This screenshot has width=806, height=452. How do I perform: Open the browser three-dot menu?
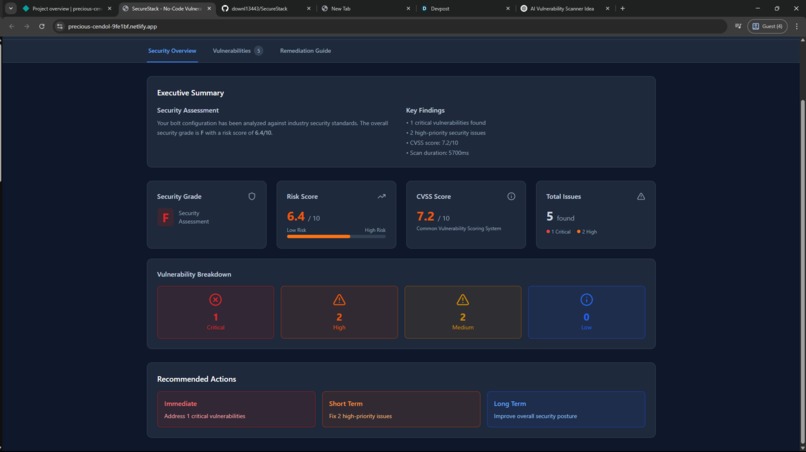(x=797, y=26)
